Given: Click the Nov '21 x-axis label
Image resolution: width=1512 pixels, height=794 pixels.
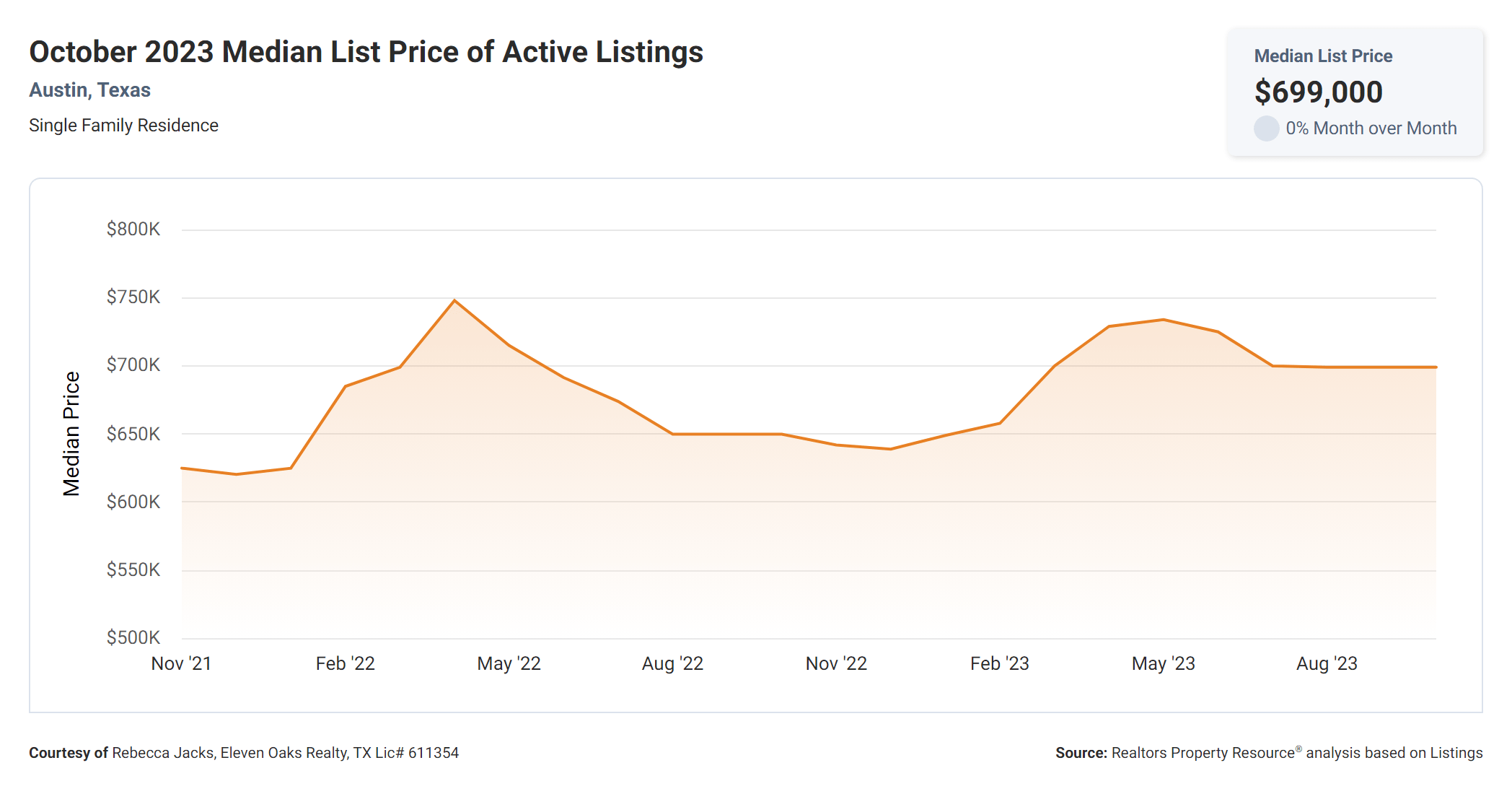Looking at the screenshot, I should click(181, 663).
